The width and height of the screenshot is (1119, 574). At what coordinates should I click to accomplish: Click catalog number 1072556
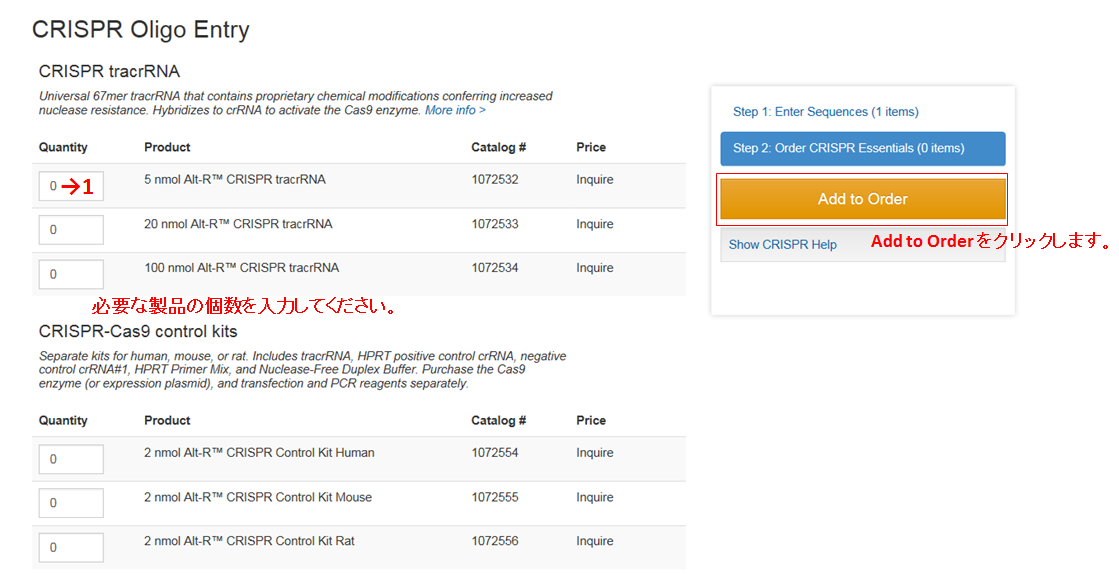click(x=495, y=541)
